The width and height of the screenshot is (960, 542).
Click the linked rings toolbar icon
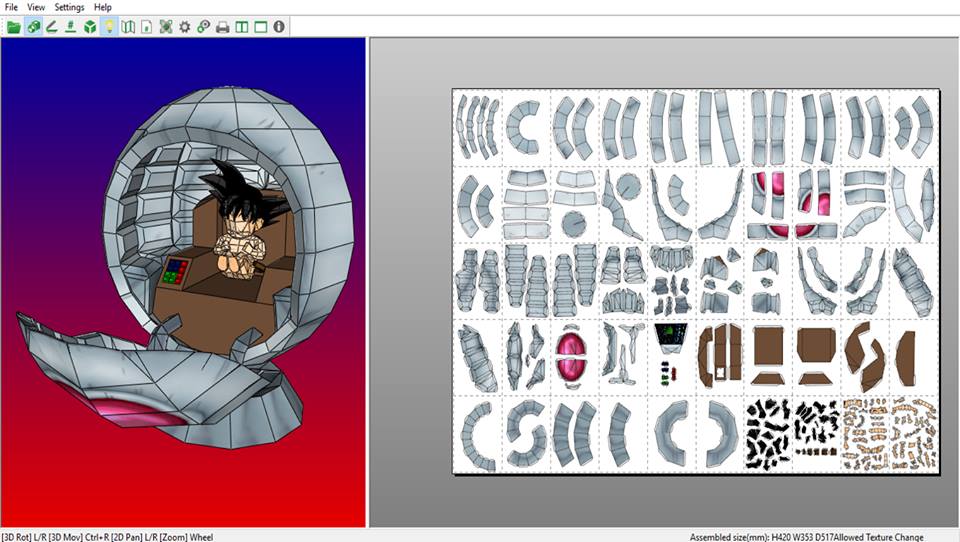click(x=203, y=27)
